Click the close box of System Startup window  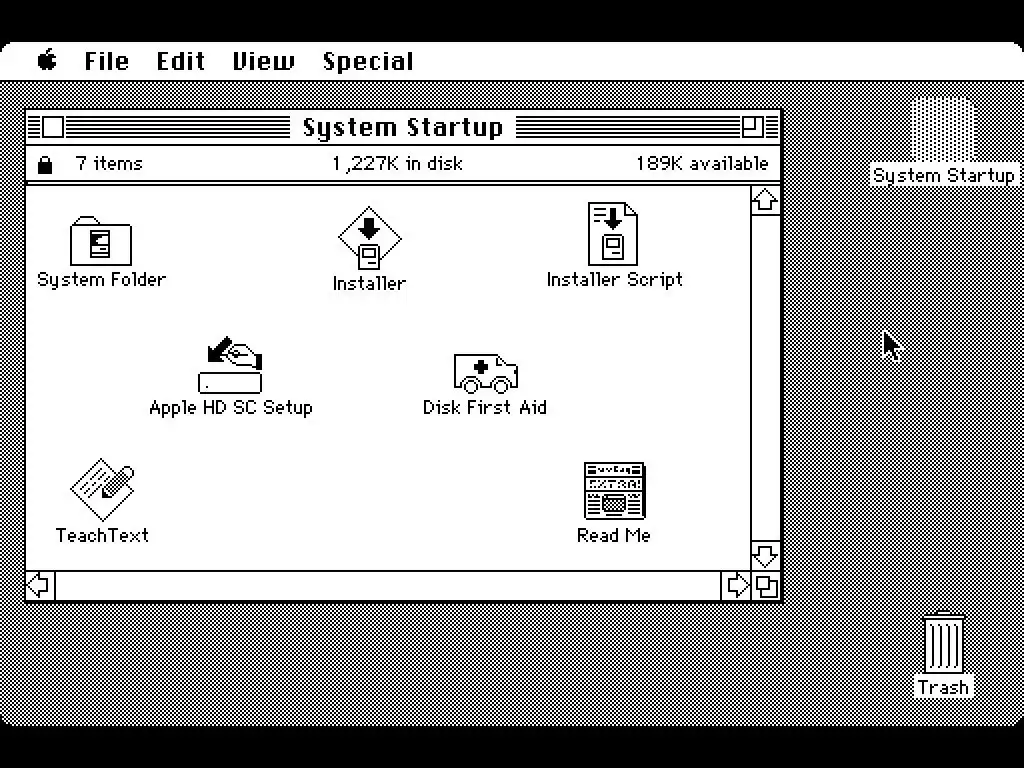coord(54,127)
